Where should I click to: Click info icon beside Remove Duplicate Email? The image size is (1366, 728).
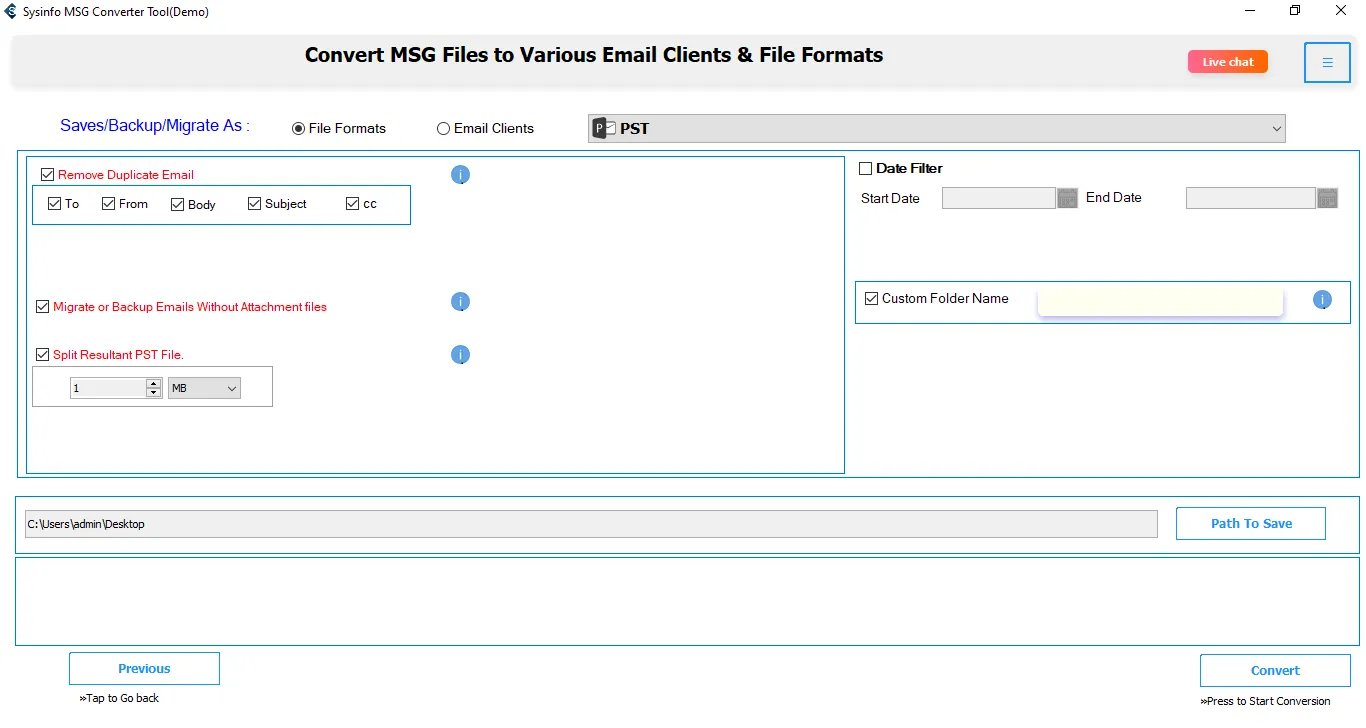tap(460, 175)
